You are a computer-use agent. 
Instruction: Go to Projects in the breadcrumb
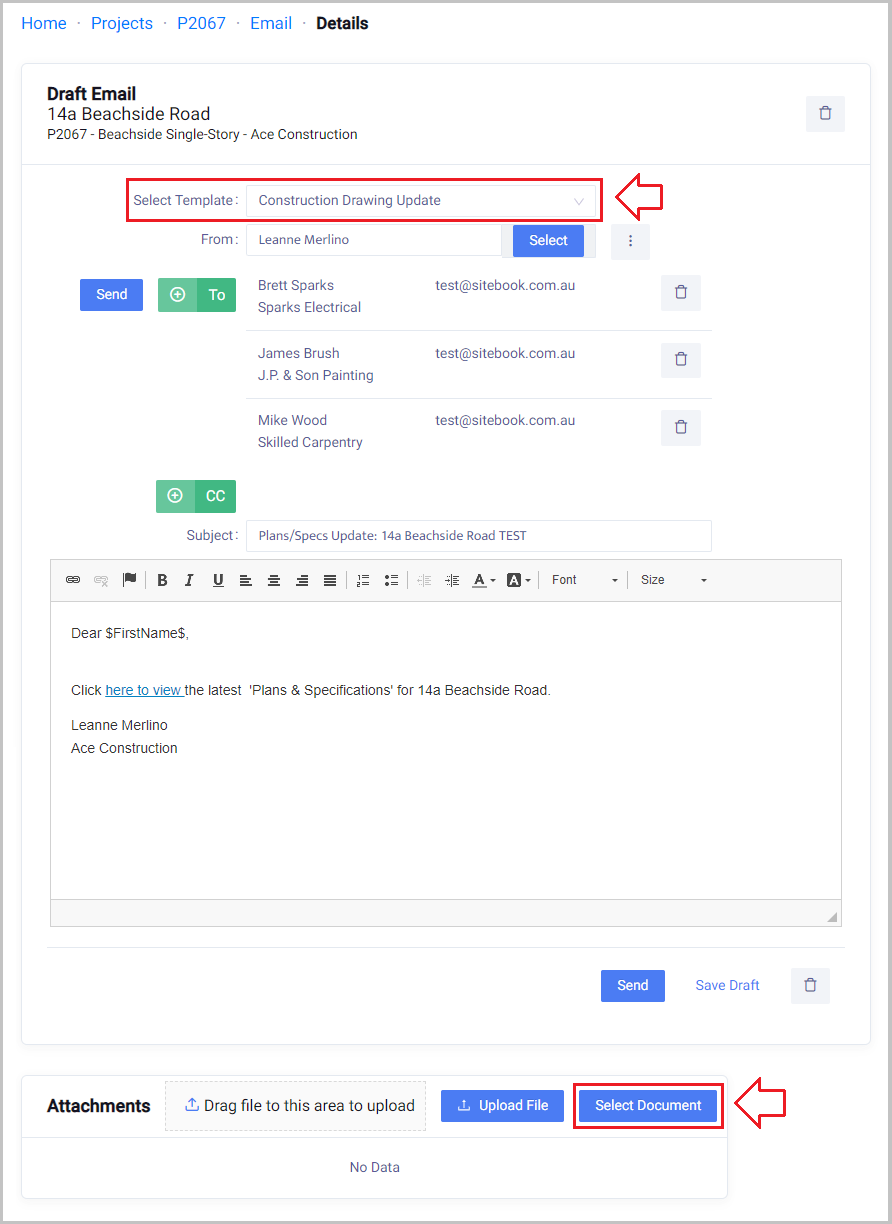[122, 23]
